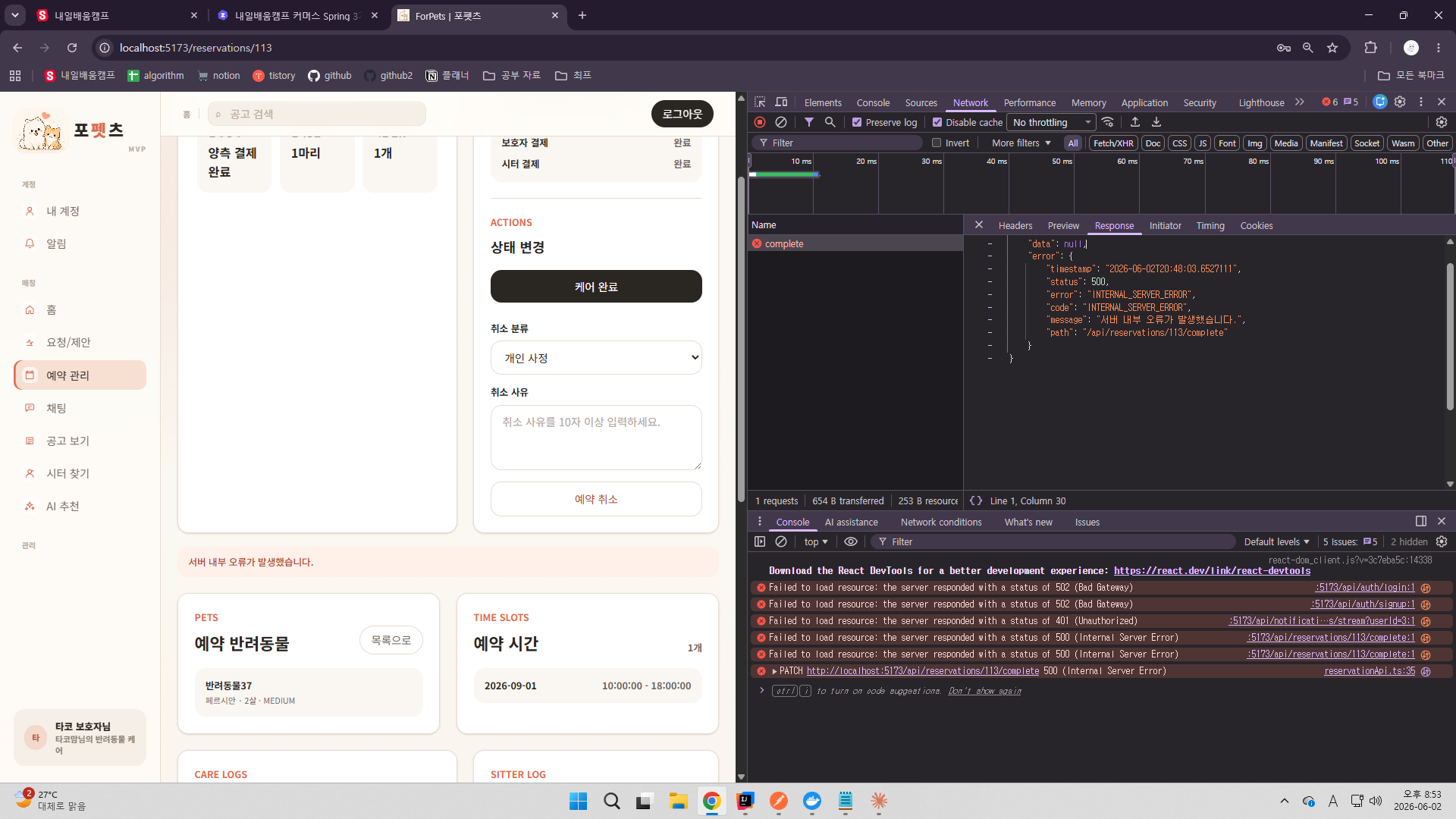Clear the network log
Viewport: 1456px width, 819px height.
pyautogui.click(x=781, y=122)
